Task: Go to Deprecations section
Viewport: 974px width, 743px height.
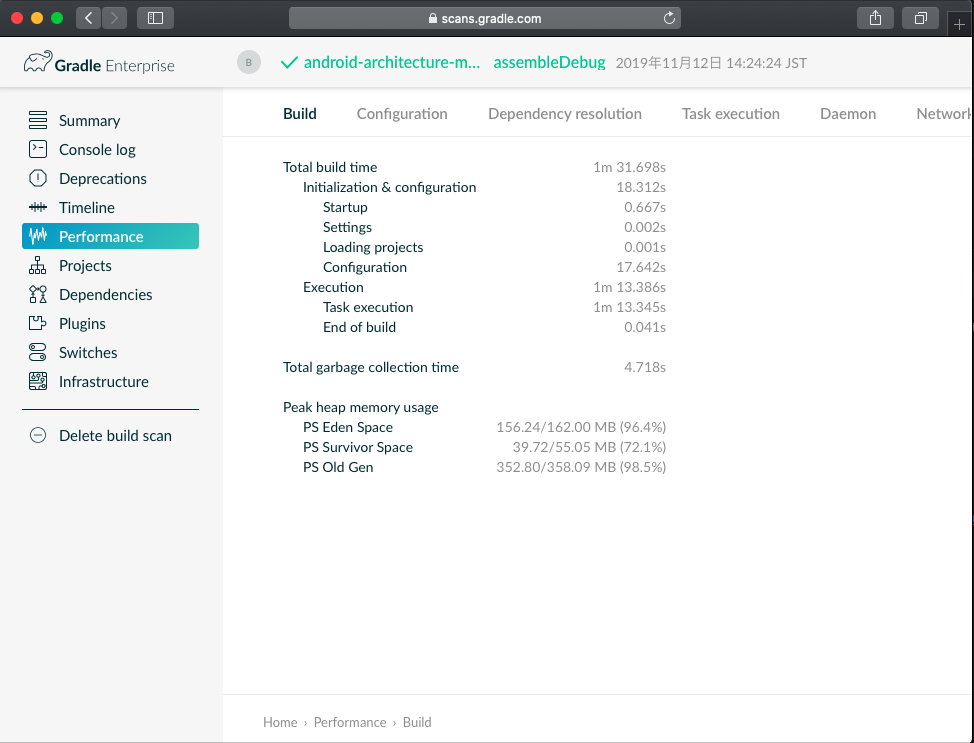Action: (102, 179)
